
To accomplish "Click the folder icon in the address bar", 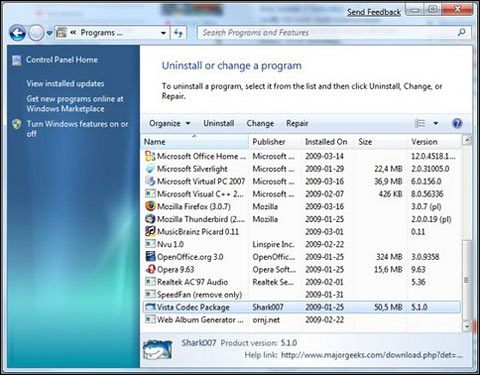I will point(62,33).
